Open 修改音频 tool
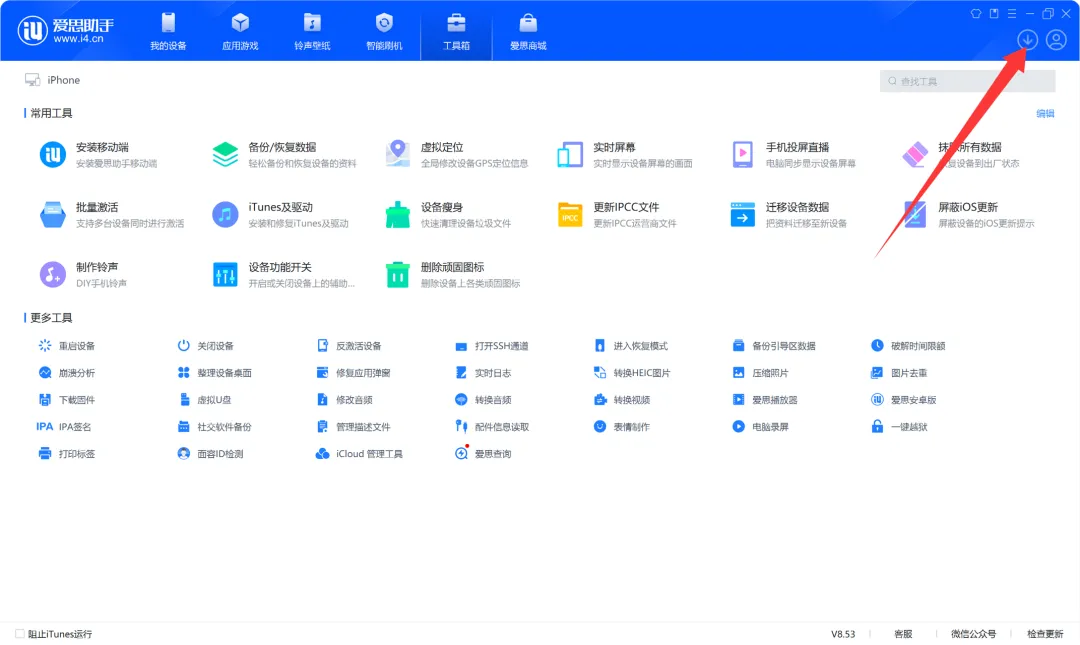This screenshot has height=645, width=1080. (x=344, y=400)
